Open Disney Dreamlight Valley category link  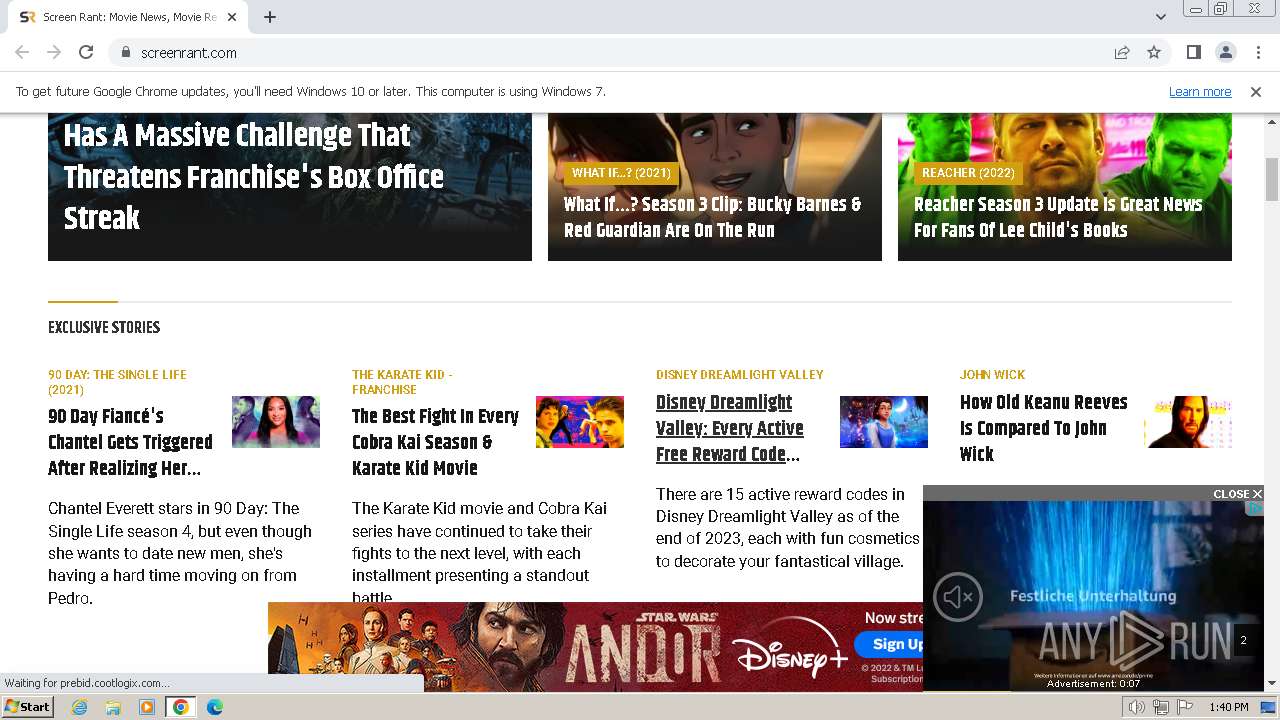click(740, 375)
